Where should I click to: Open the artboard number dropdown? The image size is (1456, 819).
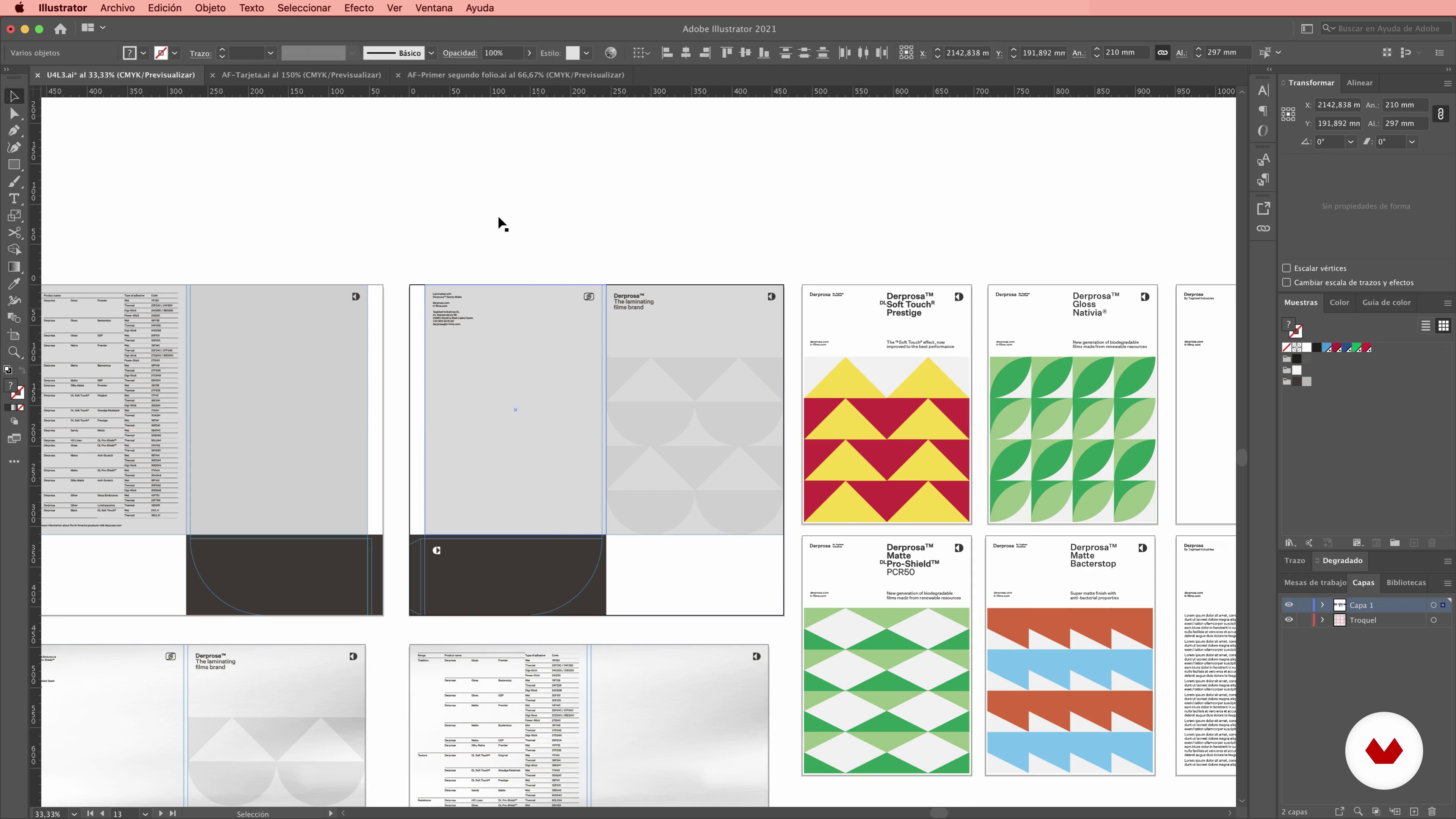[145, 814]
